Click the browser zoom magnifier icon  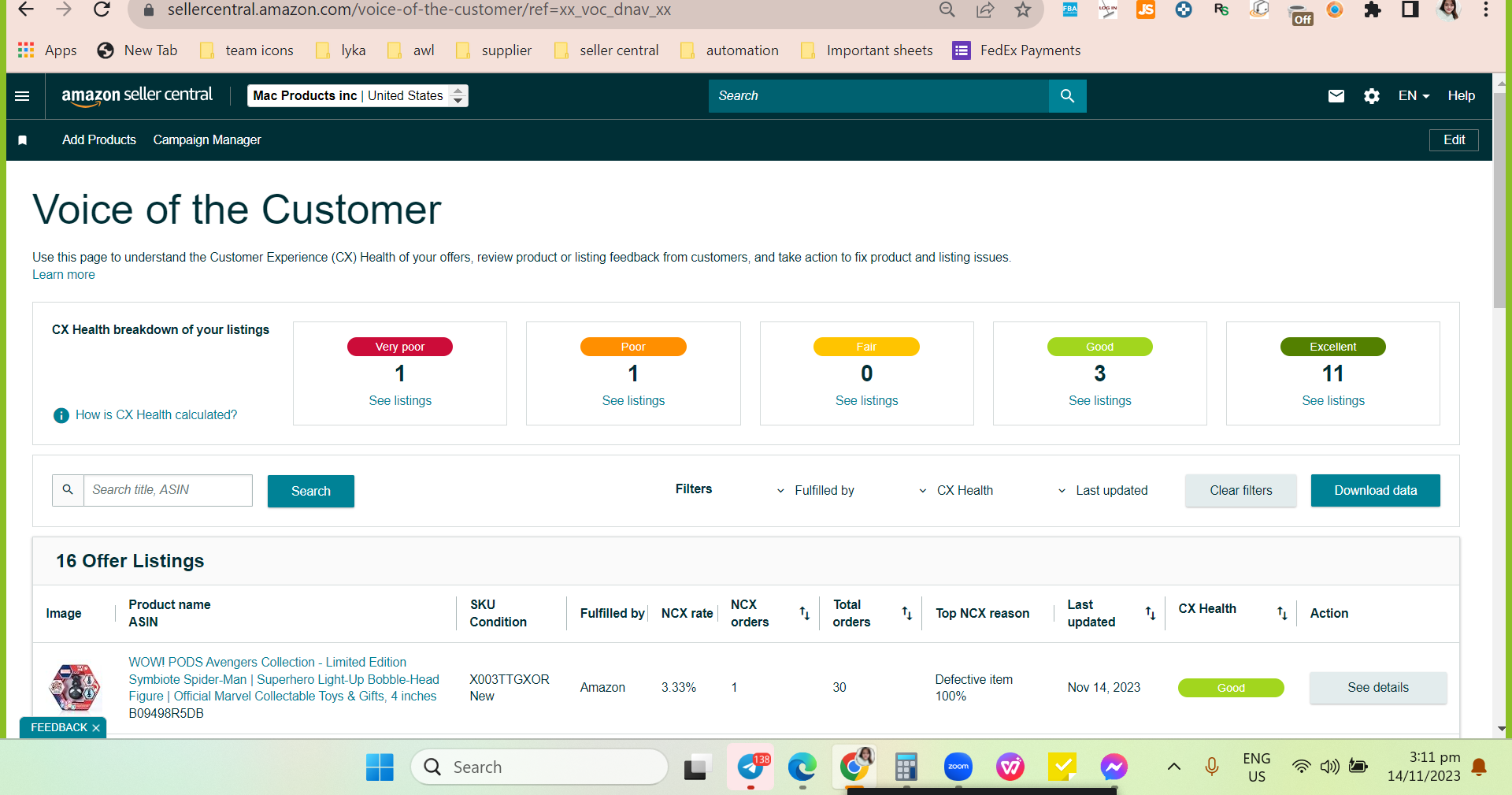pos(947,9)
